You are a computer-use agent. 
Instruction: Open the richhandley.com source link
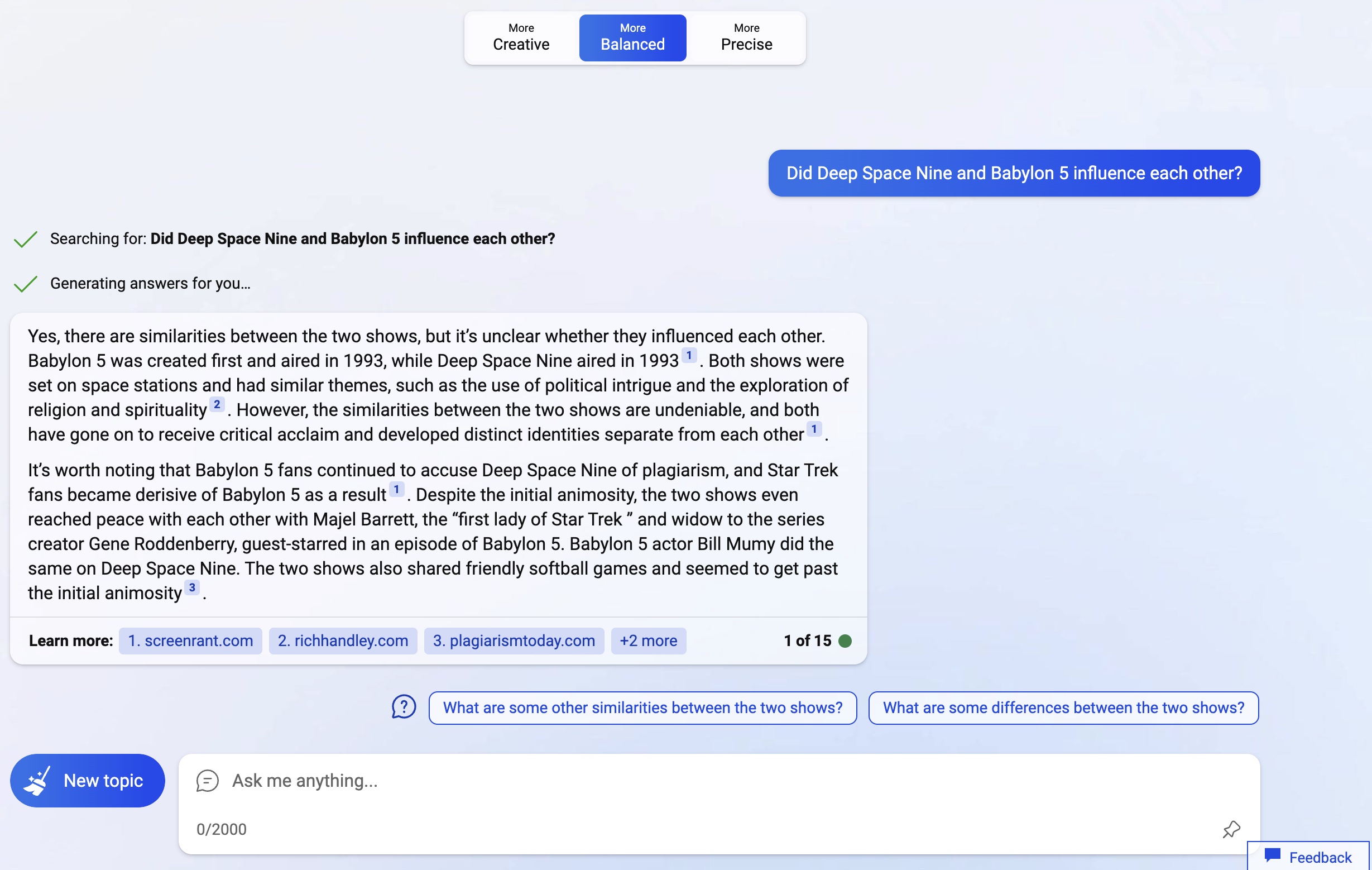tap(342, 640)
